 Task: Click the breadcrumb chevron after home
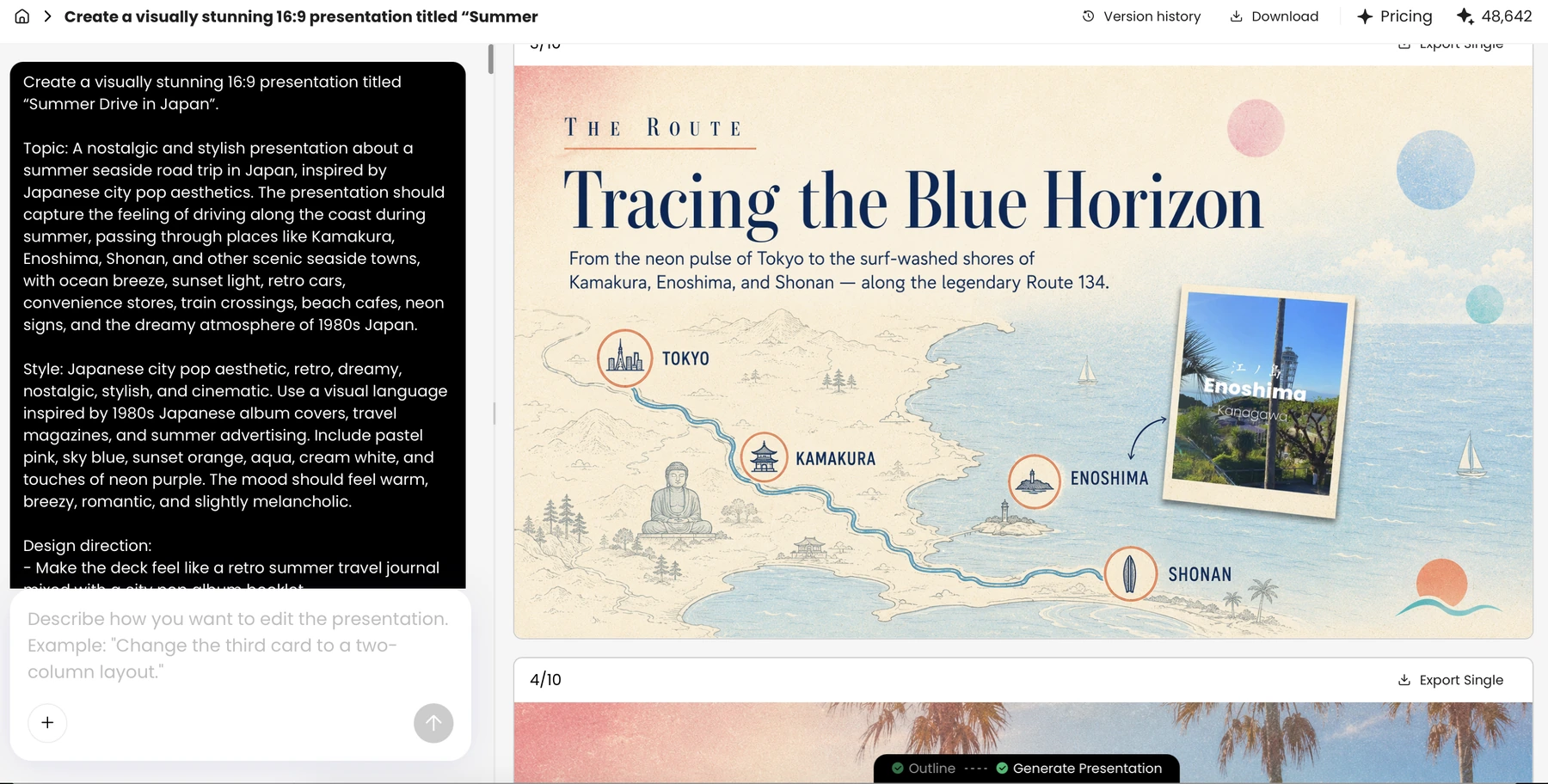[x=48, y=16]
